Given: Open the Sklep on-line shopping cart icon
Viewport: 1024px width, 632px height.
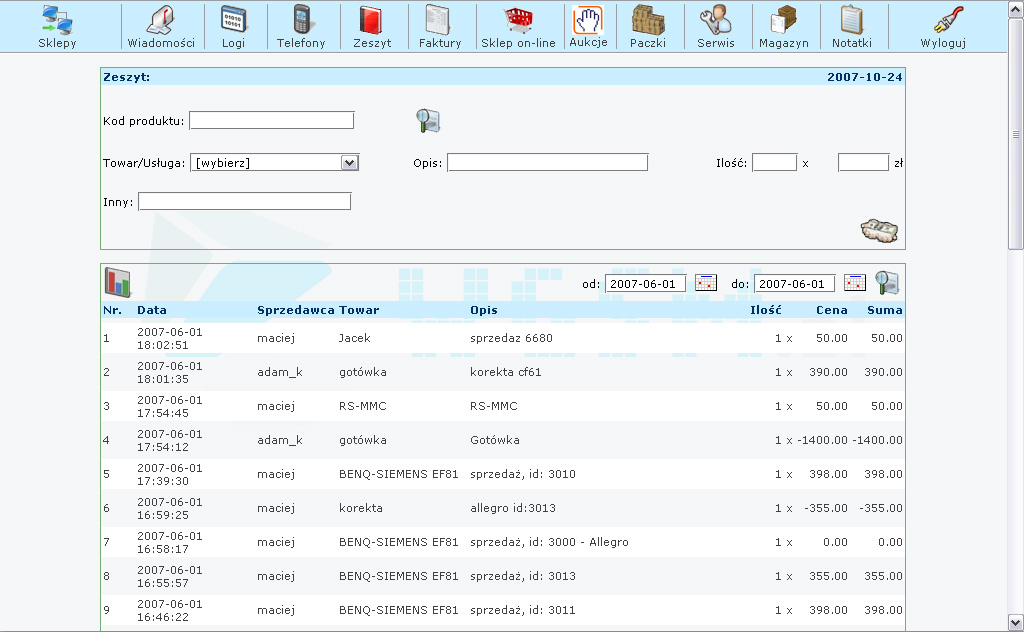Looking at the screenshot, I should [x=519, y=20].
